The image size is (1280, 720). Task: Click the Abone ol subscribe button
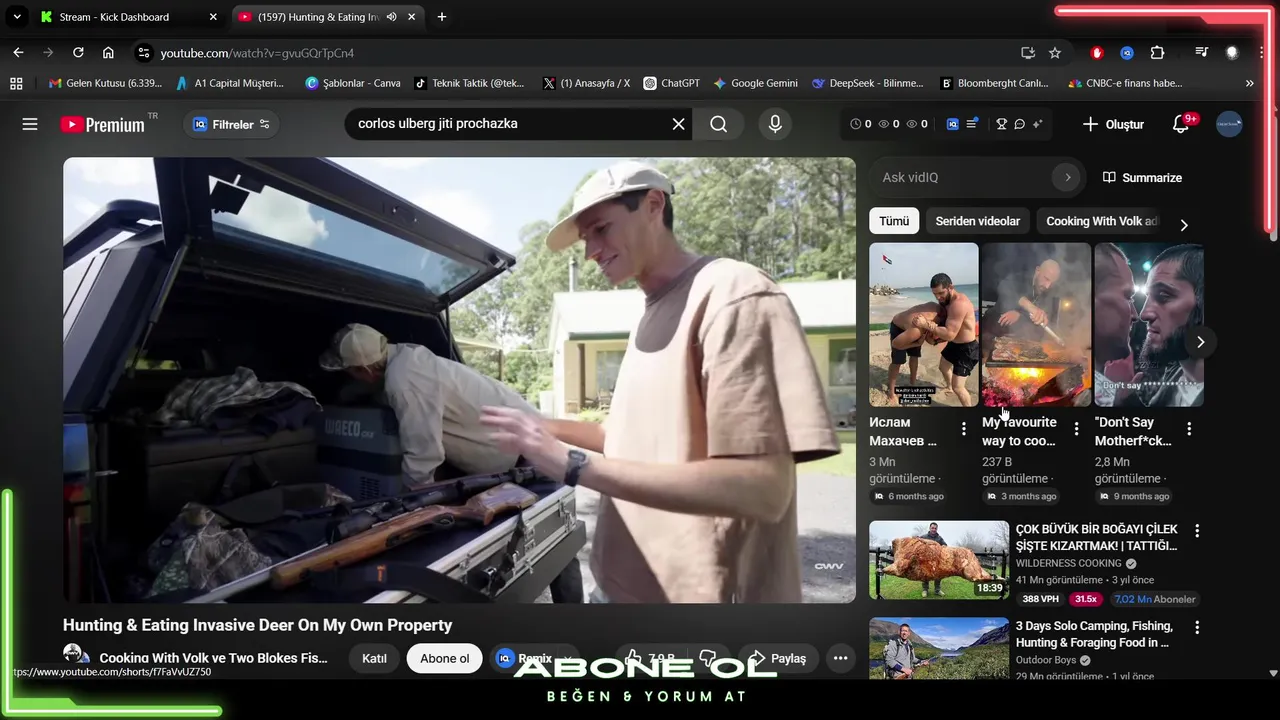[444, 658]
